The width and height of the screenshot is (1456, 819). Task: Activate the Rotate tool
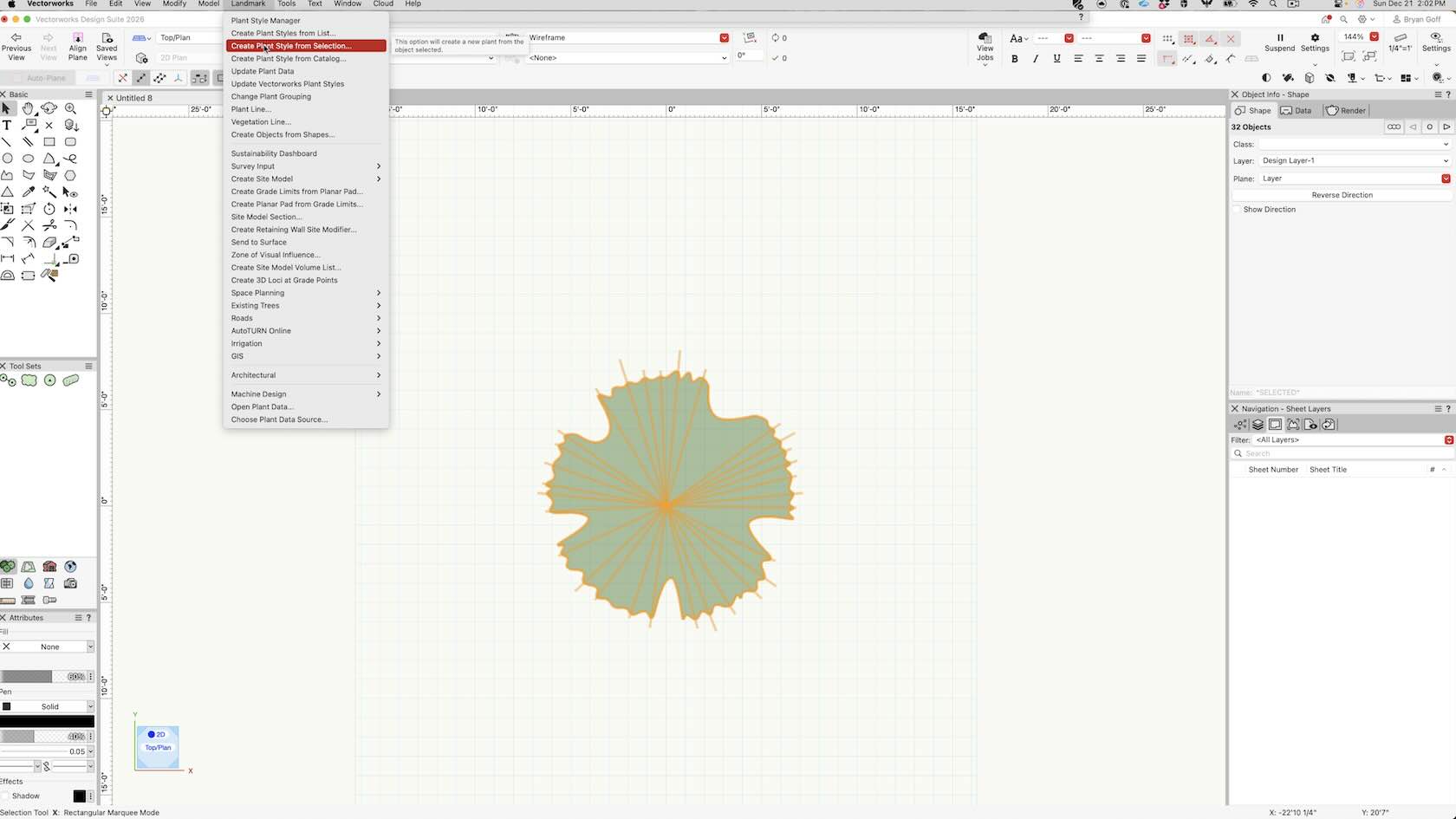pos(49,209)
